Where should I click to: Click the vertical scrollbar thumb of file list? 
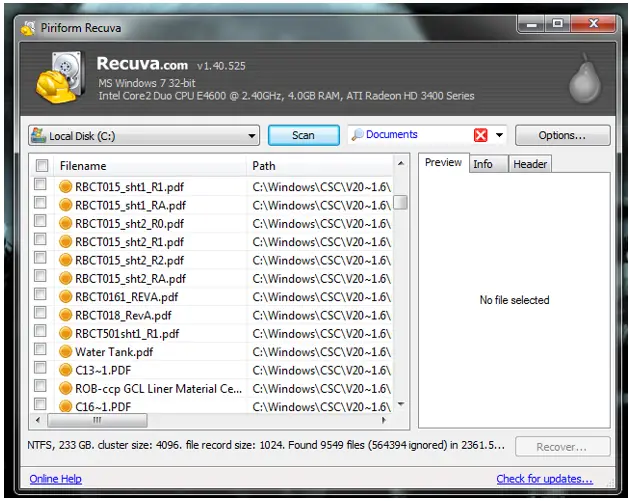pyautogui.click(x=400, y=202)
